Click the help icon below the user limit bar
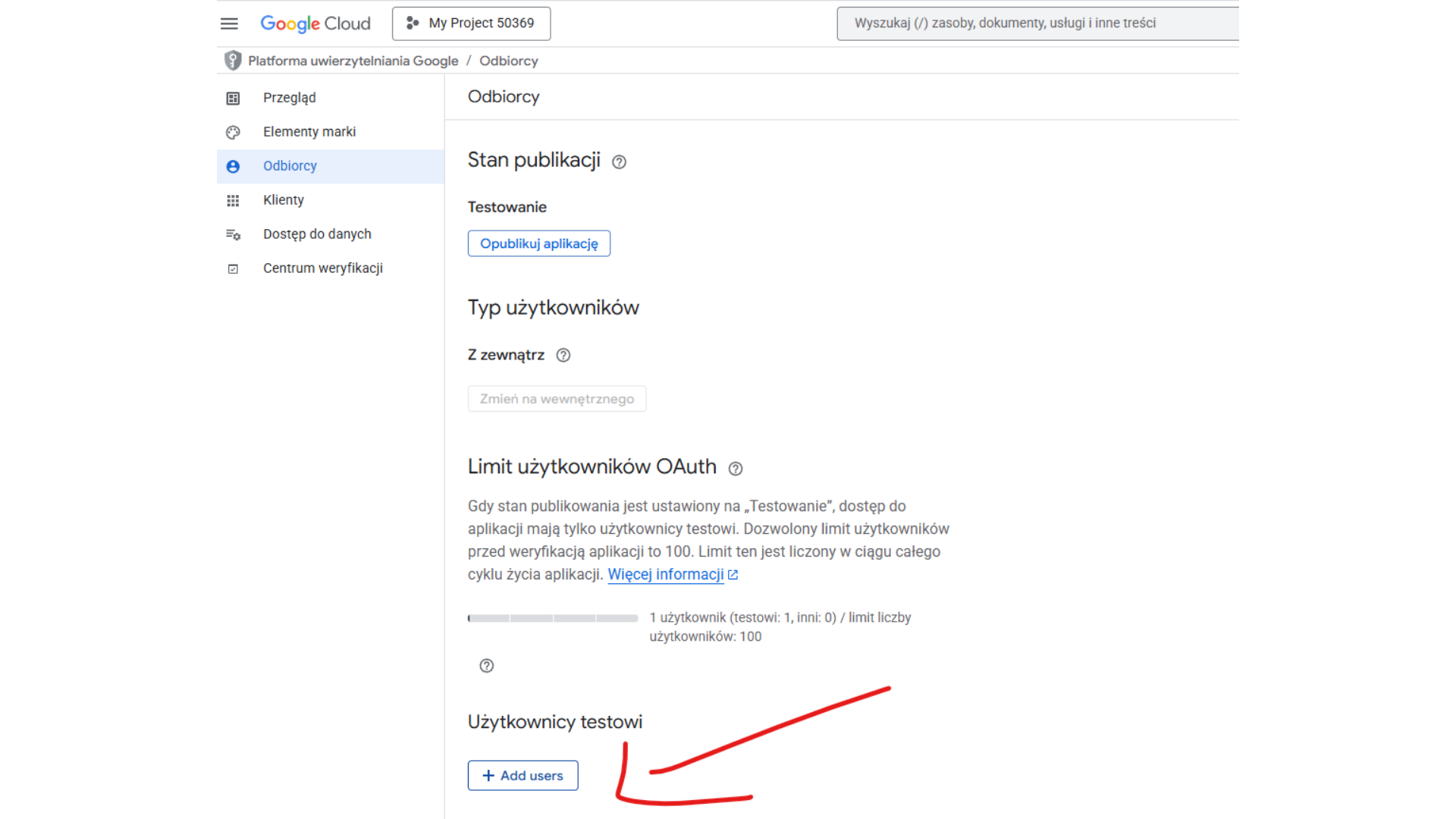The width and height of the screenshot is (1456, 819). pyautogui.click(x=487, y=666)
